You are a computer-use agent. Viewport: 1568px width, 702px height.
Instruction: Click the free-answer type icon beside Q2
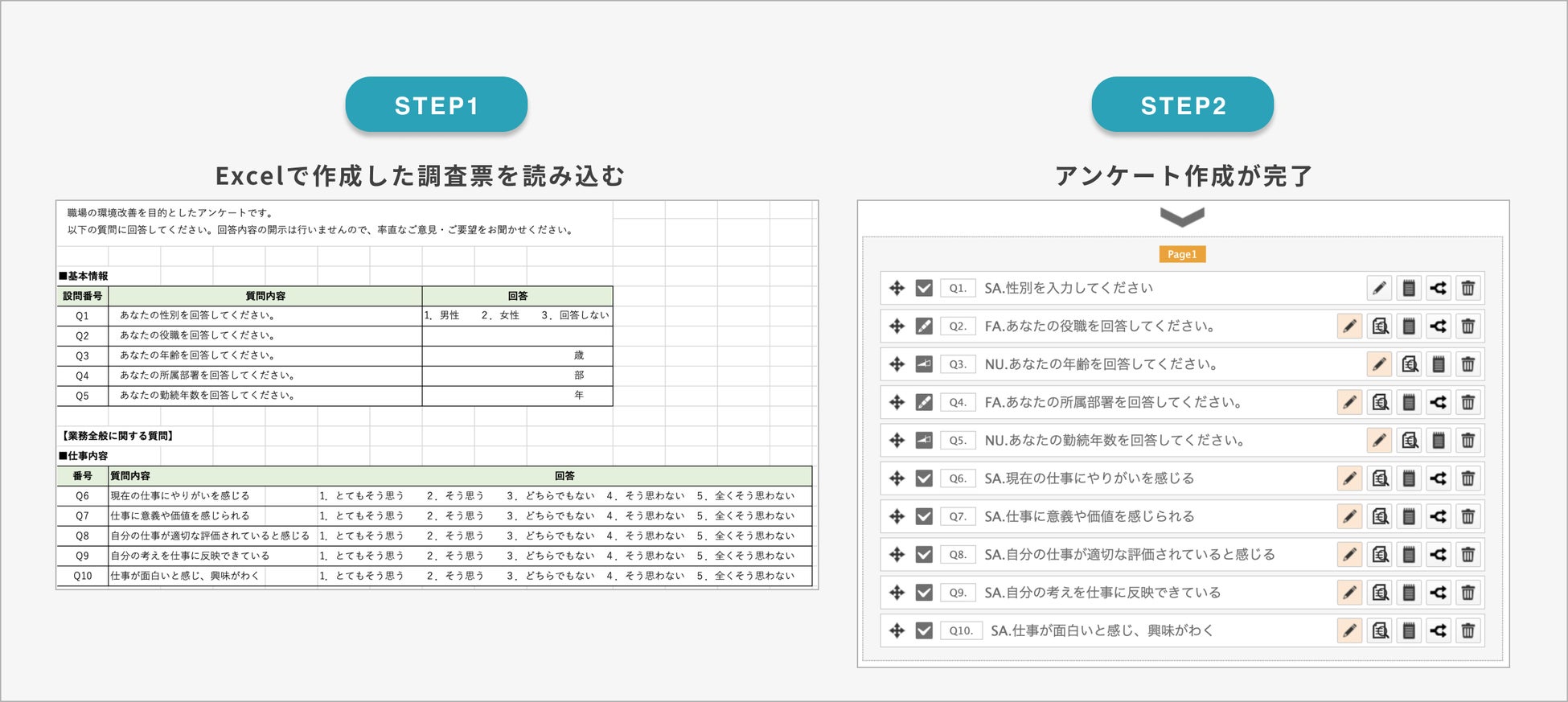[924, 326]
